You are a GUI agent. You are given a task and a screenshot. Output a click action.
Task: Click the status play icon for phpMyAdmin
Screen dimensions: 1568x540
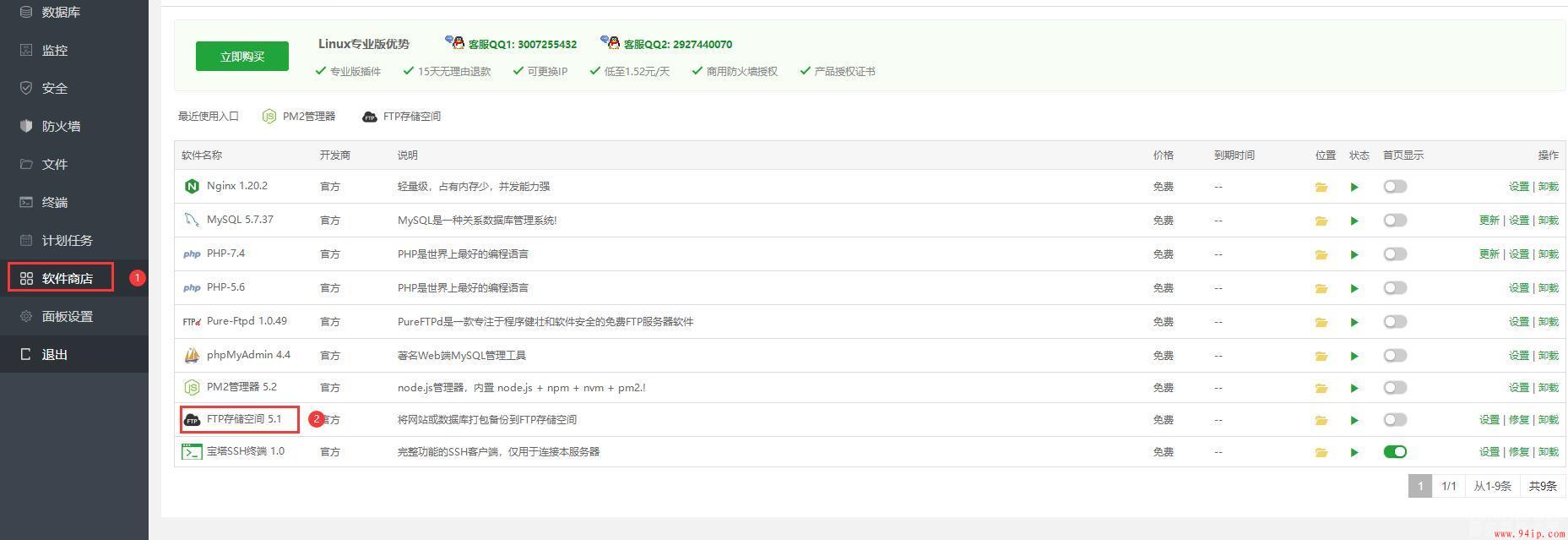pyautogui.click(x=1354, y=356)
